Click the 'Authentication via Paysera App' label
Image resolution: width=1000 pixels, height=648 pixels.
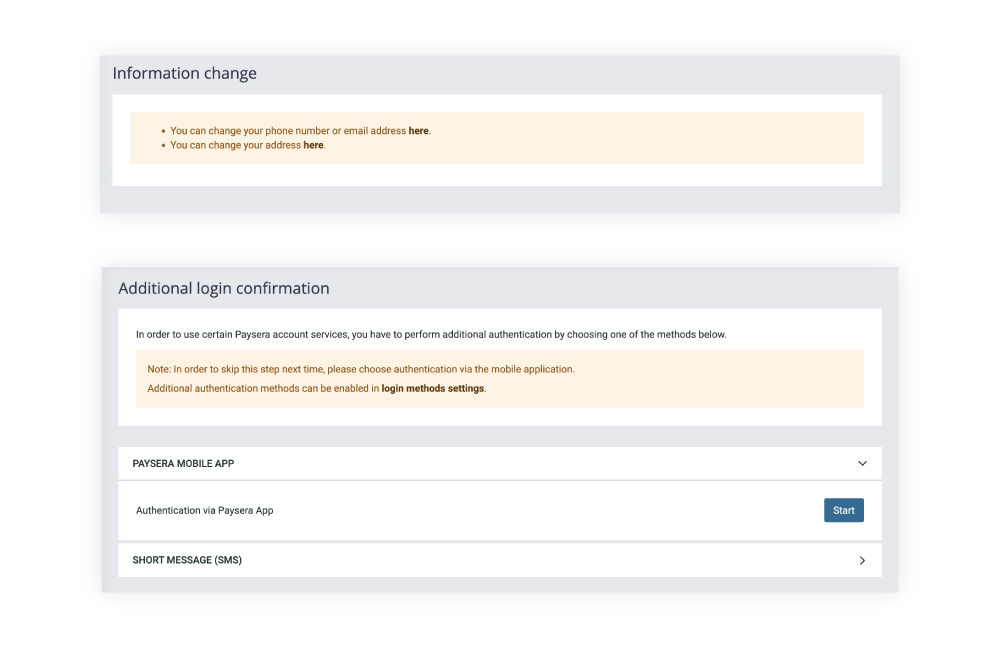coord(204,511)
